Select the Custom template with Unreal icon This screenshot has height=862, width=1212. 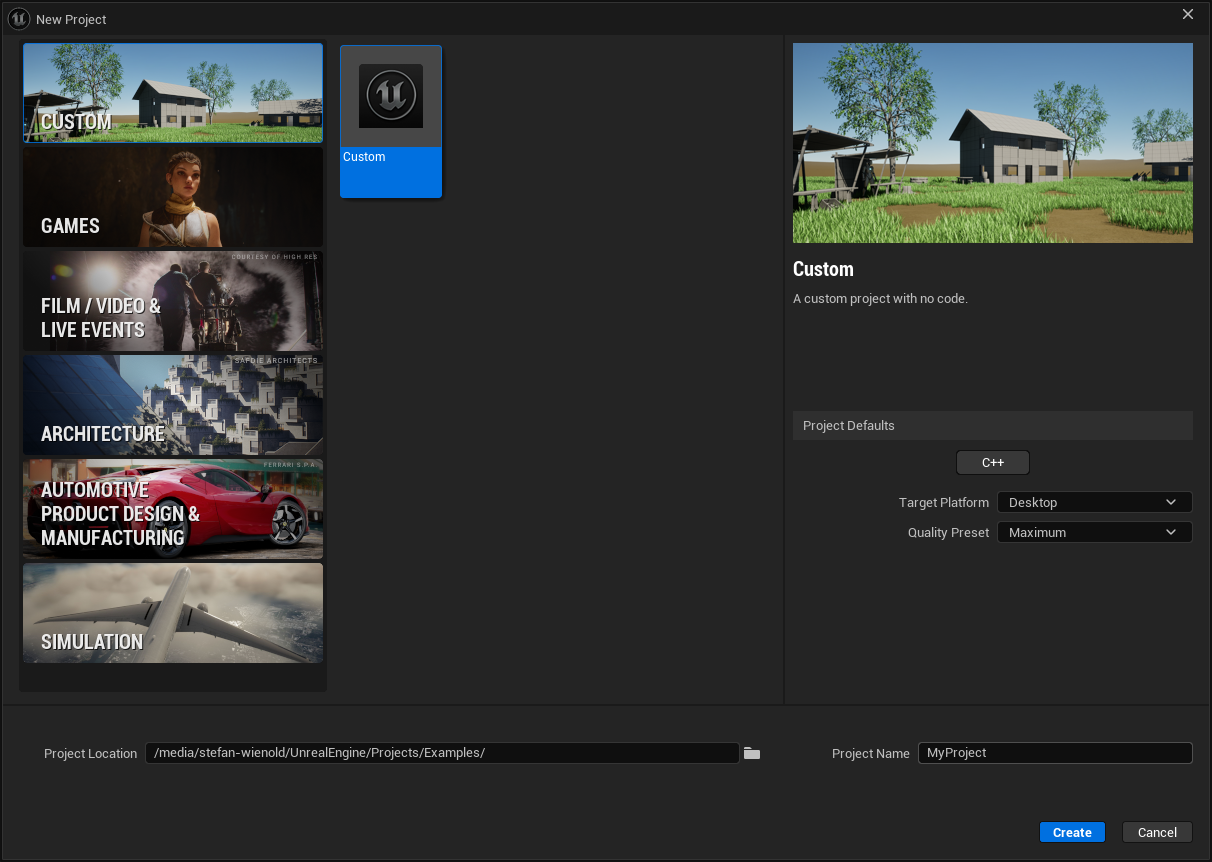[391, 121]
